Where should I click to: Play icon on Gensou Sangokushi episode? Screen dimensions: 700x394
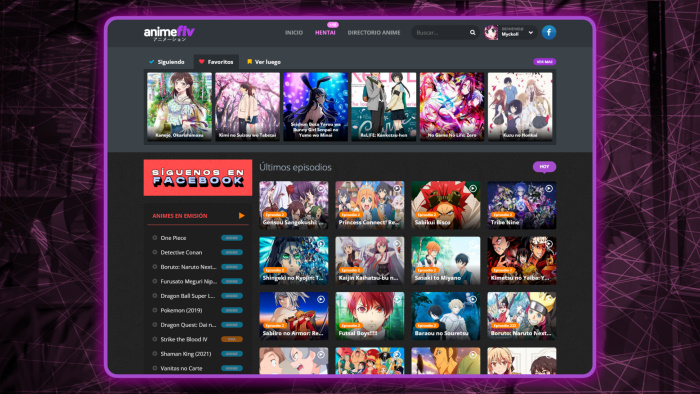point(321,189)
